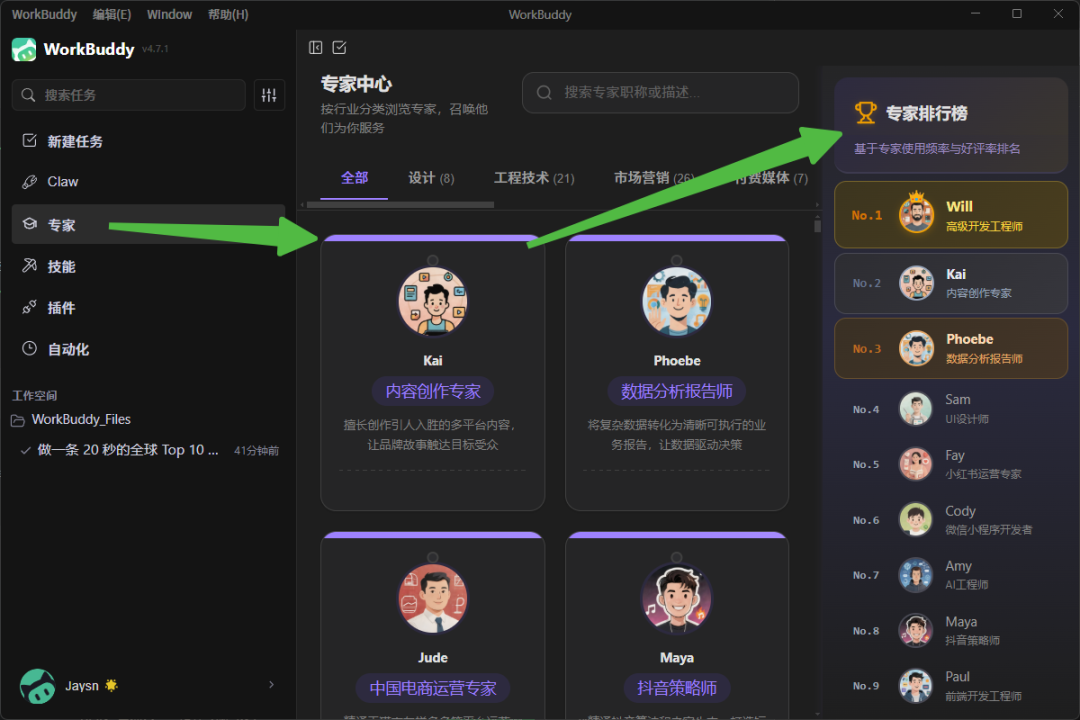The height and width of the screenshot is (720, 1080).
Task: Click the WorkBuddy logo icon
Action: point(22,48)
